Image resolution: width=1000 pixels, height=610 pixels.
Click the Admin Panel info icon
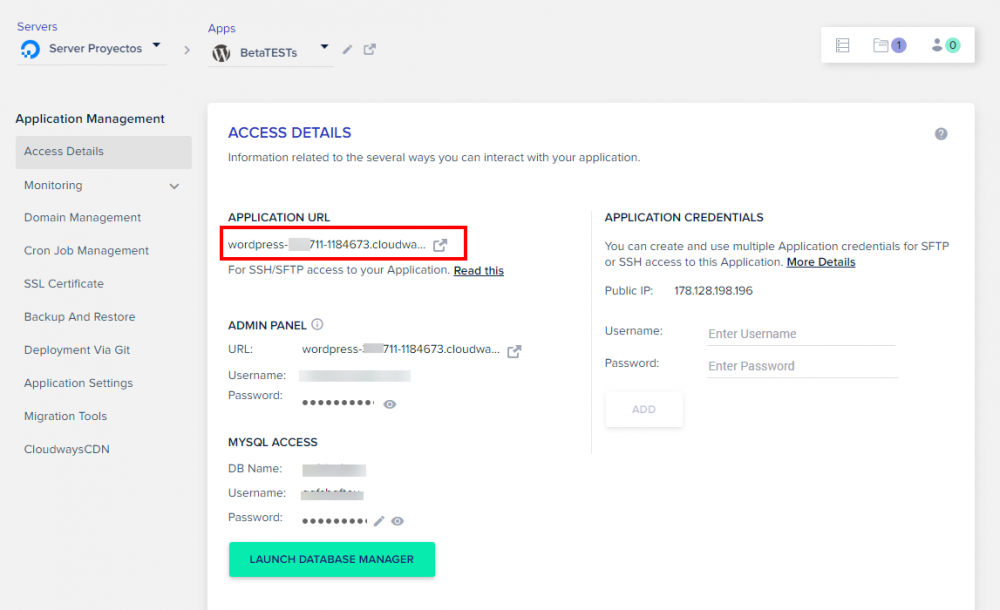pos(317,325)
